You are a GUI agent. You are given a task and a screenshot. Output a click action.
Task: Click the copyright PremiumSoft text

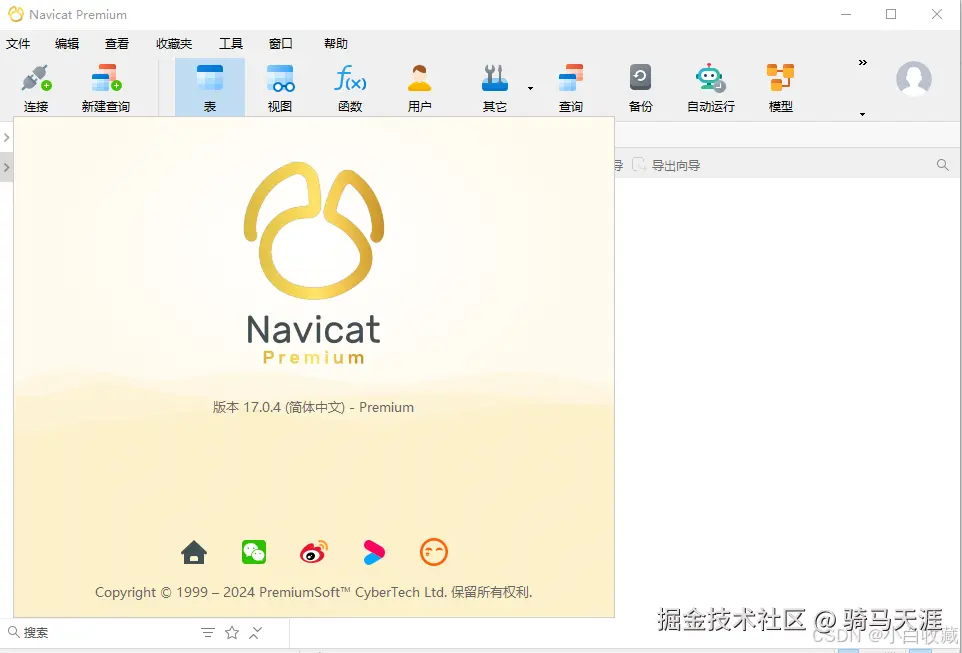[314, 592]
